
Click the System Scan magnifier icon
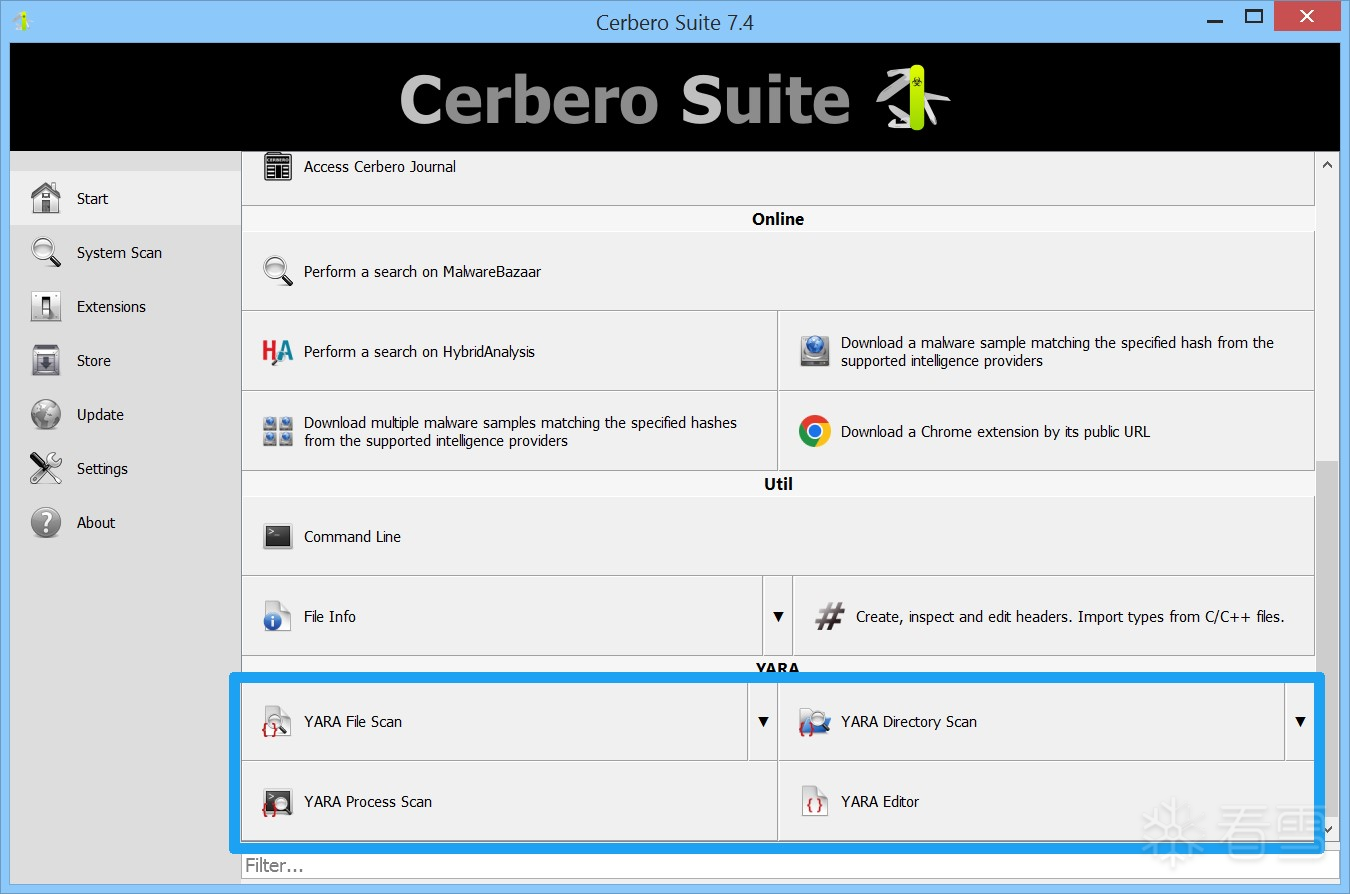[x=46, y=252]
